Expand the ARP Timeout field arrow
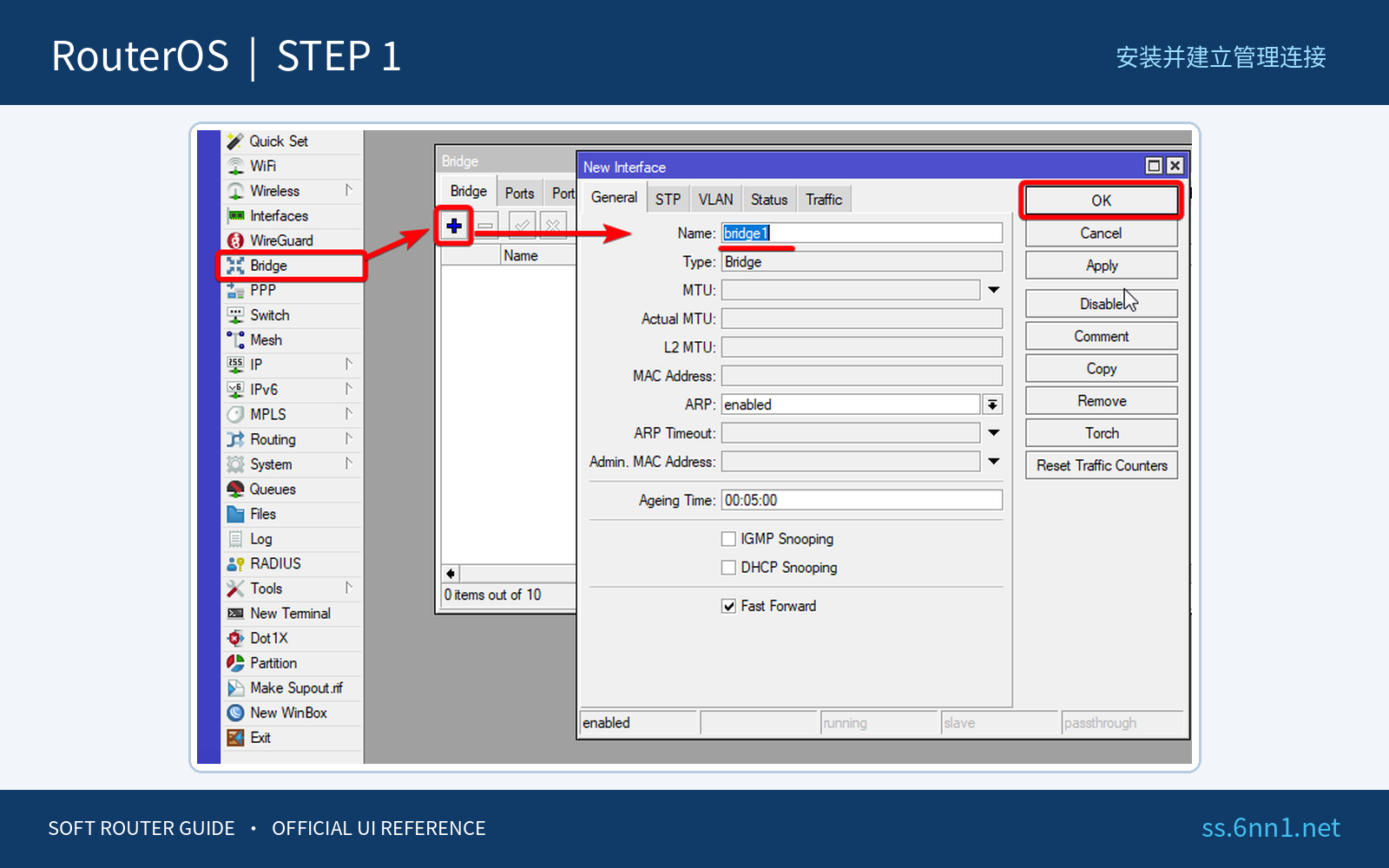 coord(994,433)
